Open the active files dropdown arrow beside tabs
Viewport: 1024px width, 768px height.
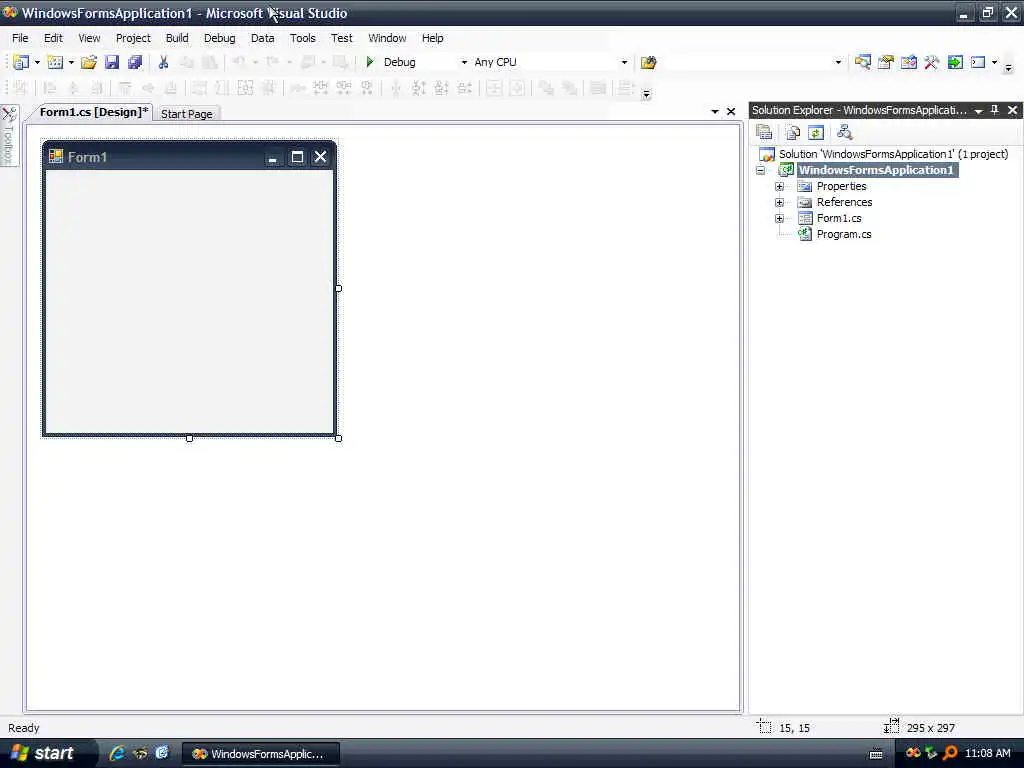pyautogui.click(x=715, y=112)
